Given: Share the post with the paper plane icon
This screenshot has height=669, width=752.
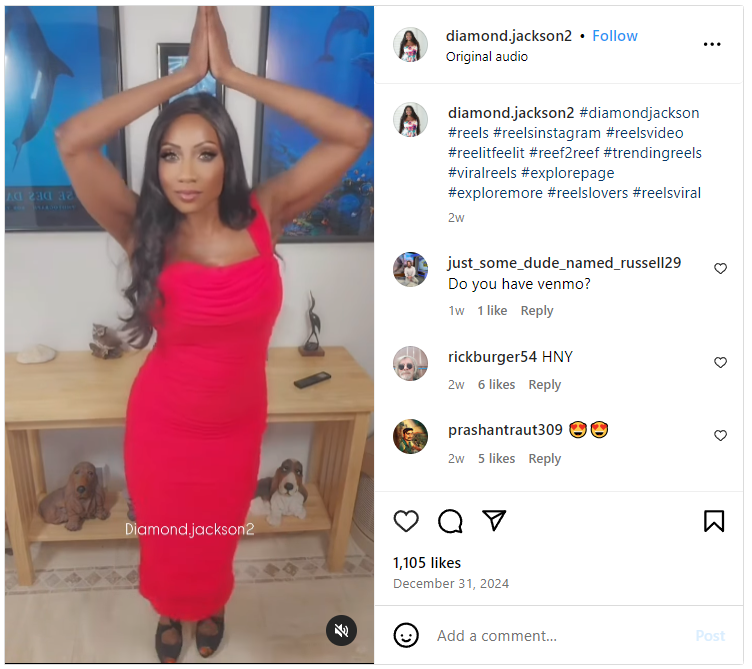Looking at the screenshot, I should (494, 520).
